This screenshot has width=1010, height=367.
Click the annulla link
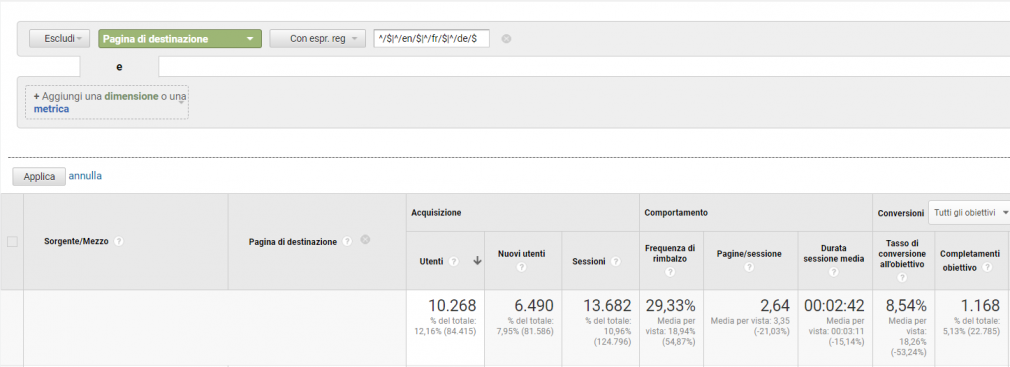[85, 175]
